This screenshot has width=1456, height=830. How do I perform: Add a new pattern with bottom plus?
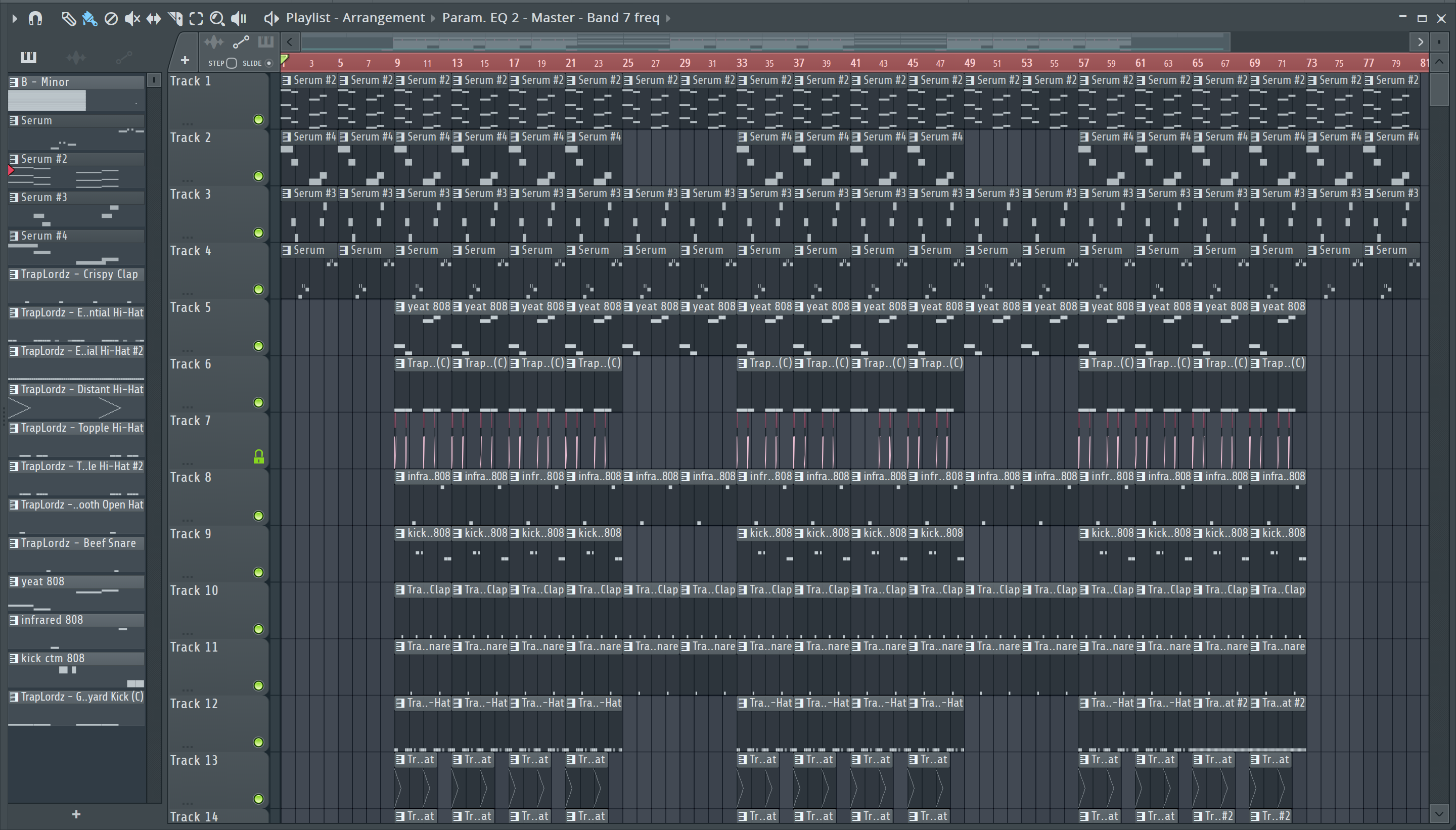pyautogui.click(x=76, y=814)
